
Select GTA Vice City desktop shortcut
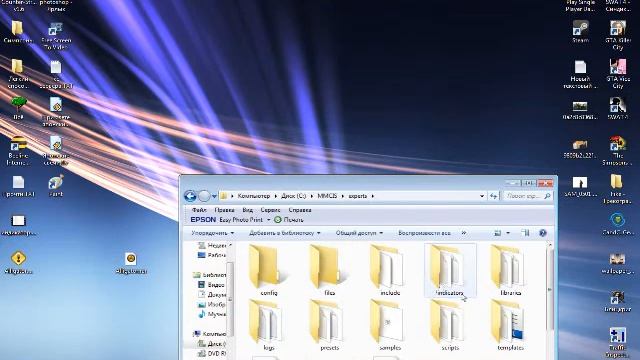pyautogui.click(x=617, y=74)
